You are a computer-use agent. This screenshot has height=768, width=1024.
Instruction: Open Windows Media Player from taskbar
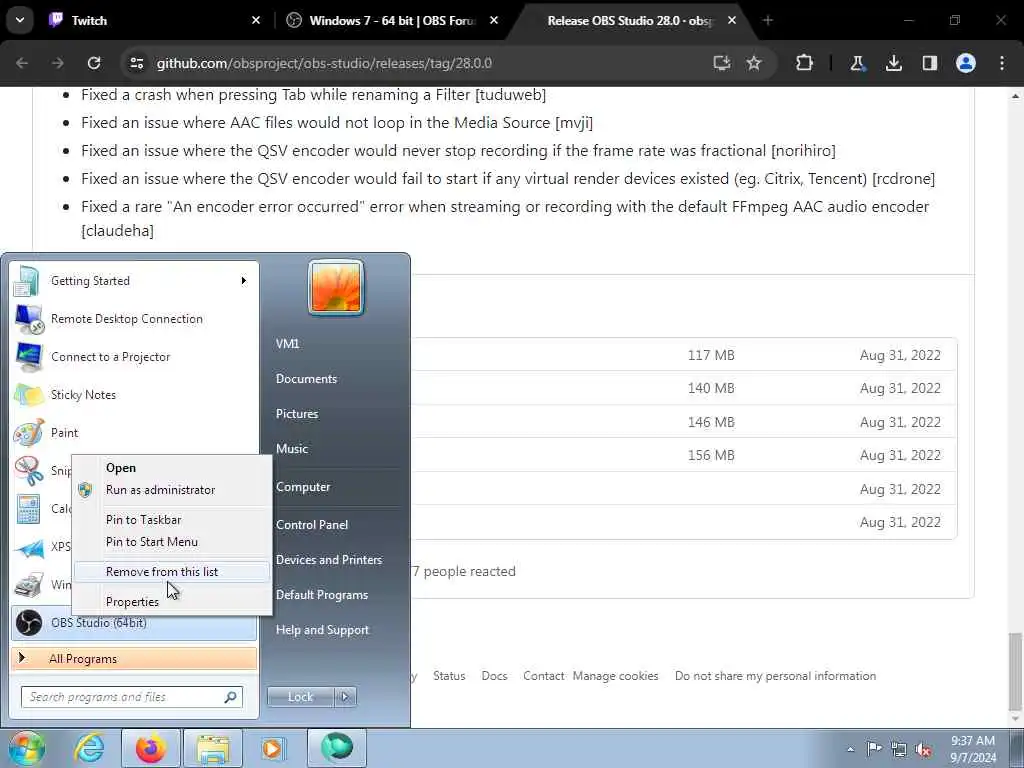272,749
